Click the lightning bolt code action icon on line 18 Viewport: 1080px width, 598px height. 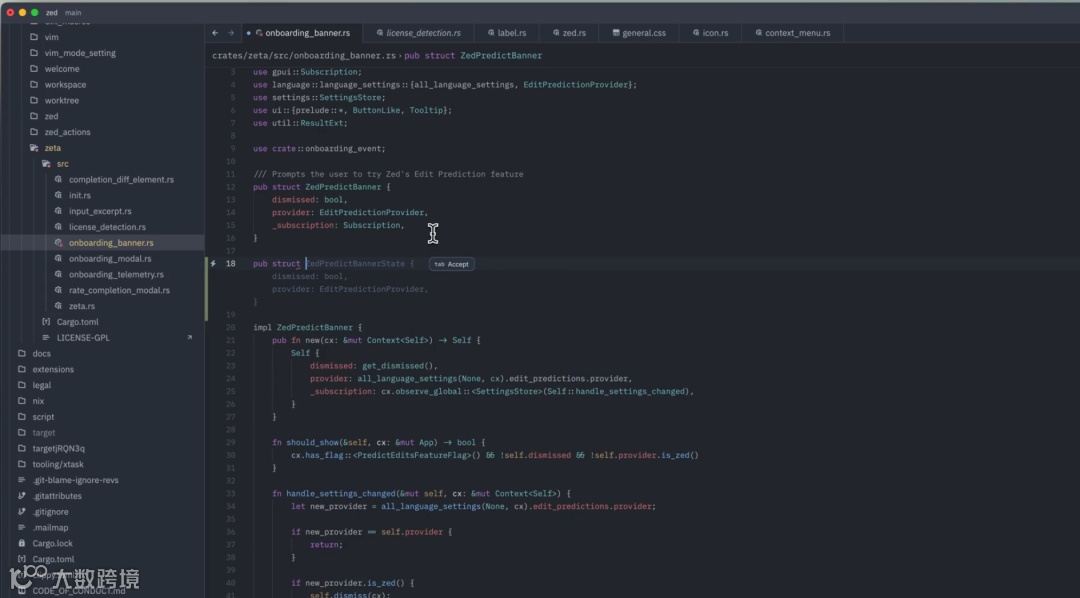click(x=213, y=264)
